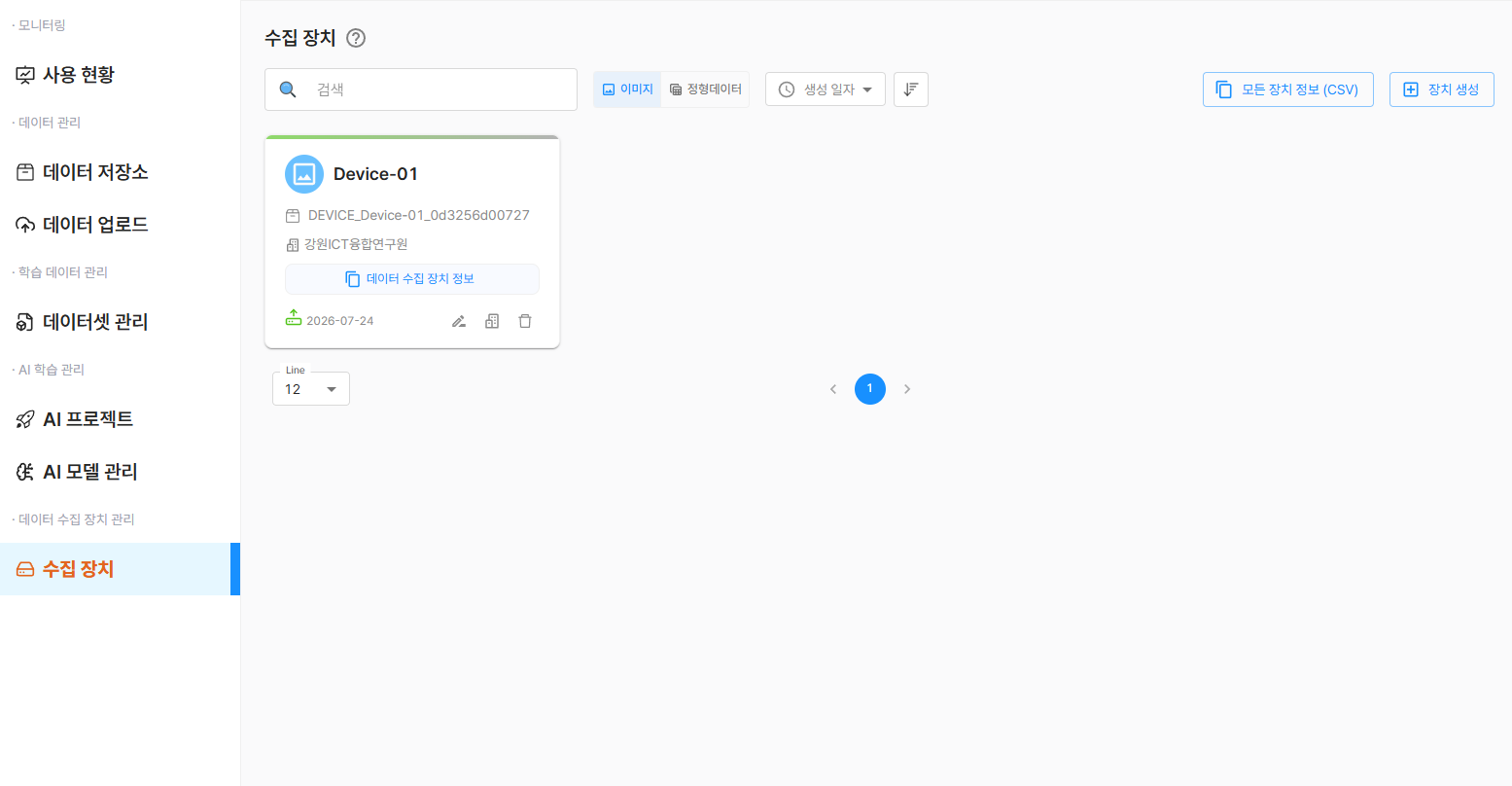Switch filter to 이미지 devices
Image resolution: width=1512 pixels, height=786 pixels.
627,89
